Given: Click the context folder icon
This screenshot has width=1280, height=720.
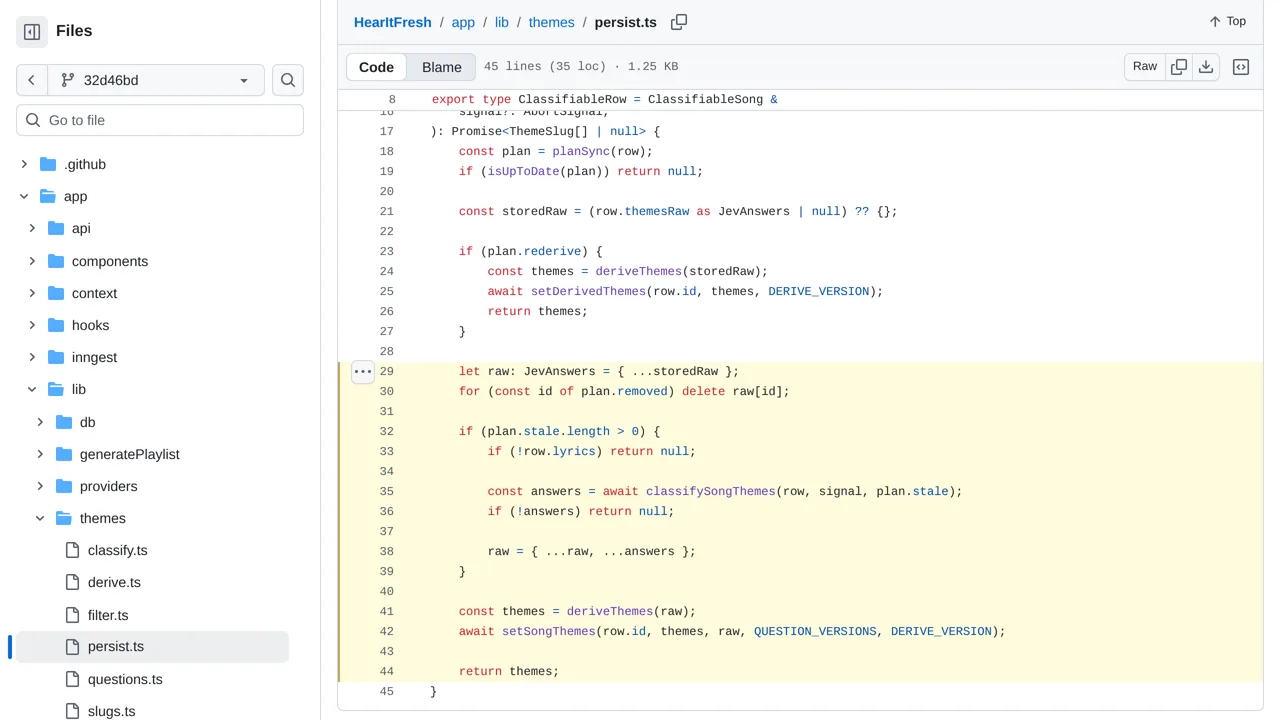Looking at the screenshot, I should (56, 293).
